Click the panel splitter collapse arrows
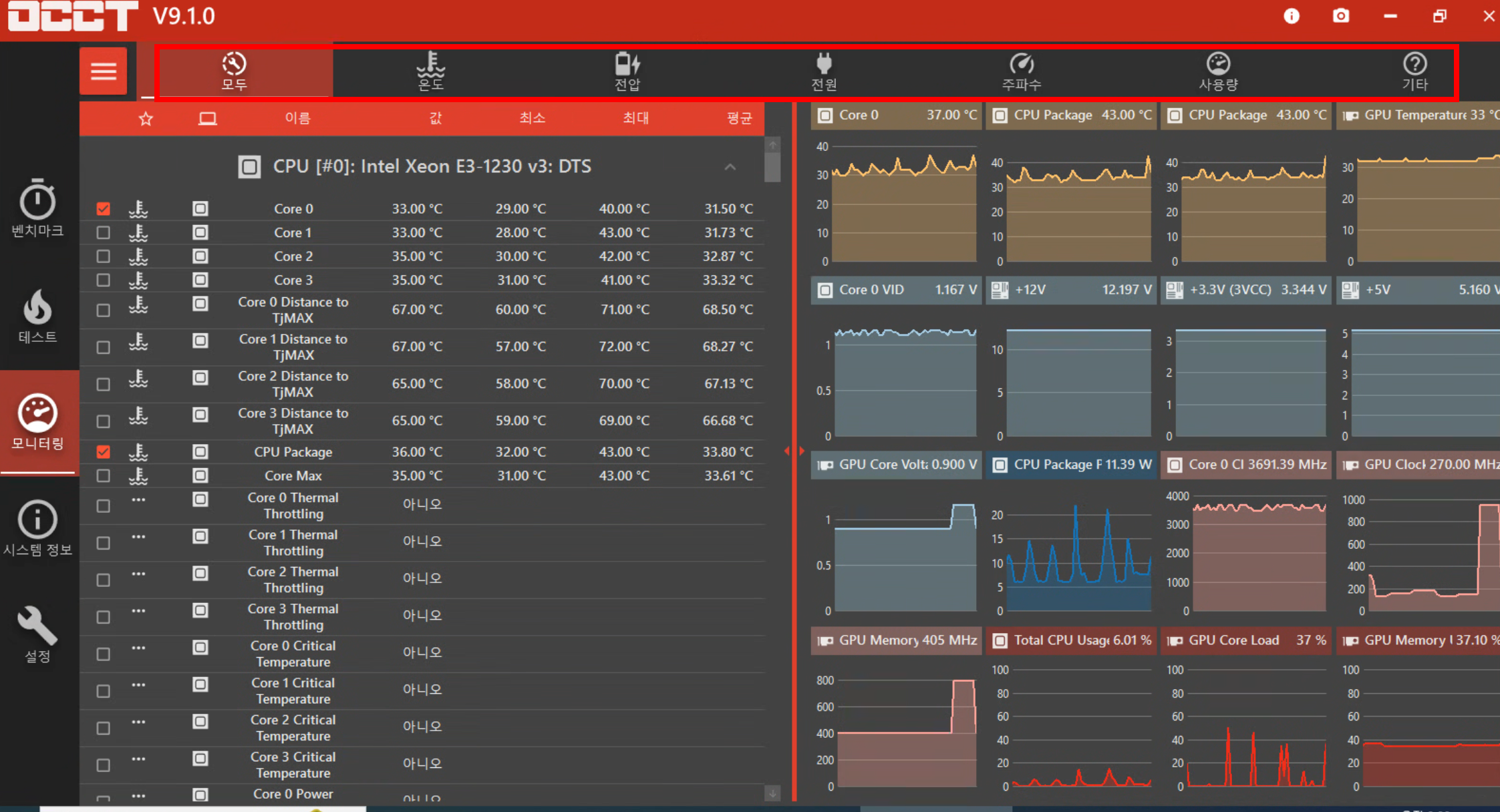Image resolution: width=1500 pixels, height=812 pixels. pos(794,451)
